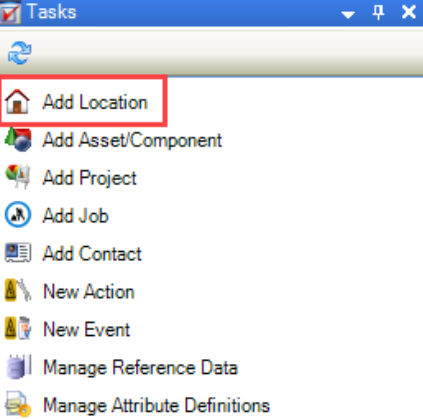The height and width of the screenshot is (419, 423).
Task: Click the Manage Reference Data database icon
Action: coord(19,367)
